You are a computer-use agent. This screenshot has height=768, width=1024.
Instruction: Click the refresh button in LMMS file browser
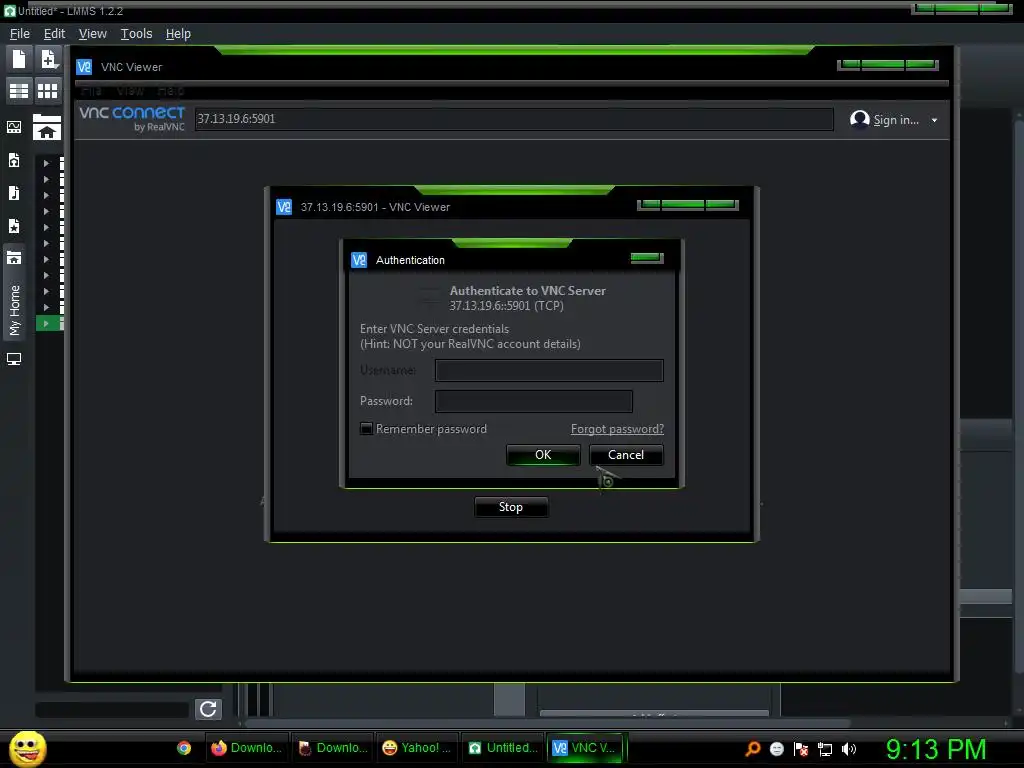[208, 709]
